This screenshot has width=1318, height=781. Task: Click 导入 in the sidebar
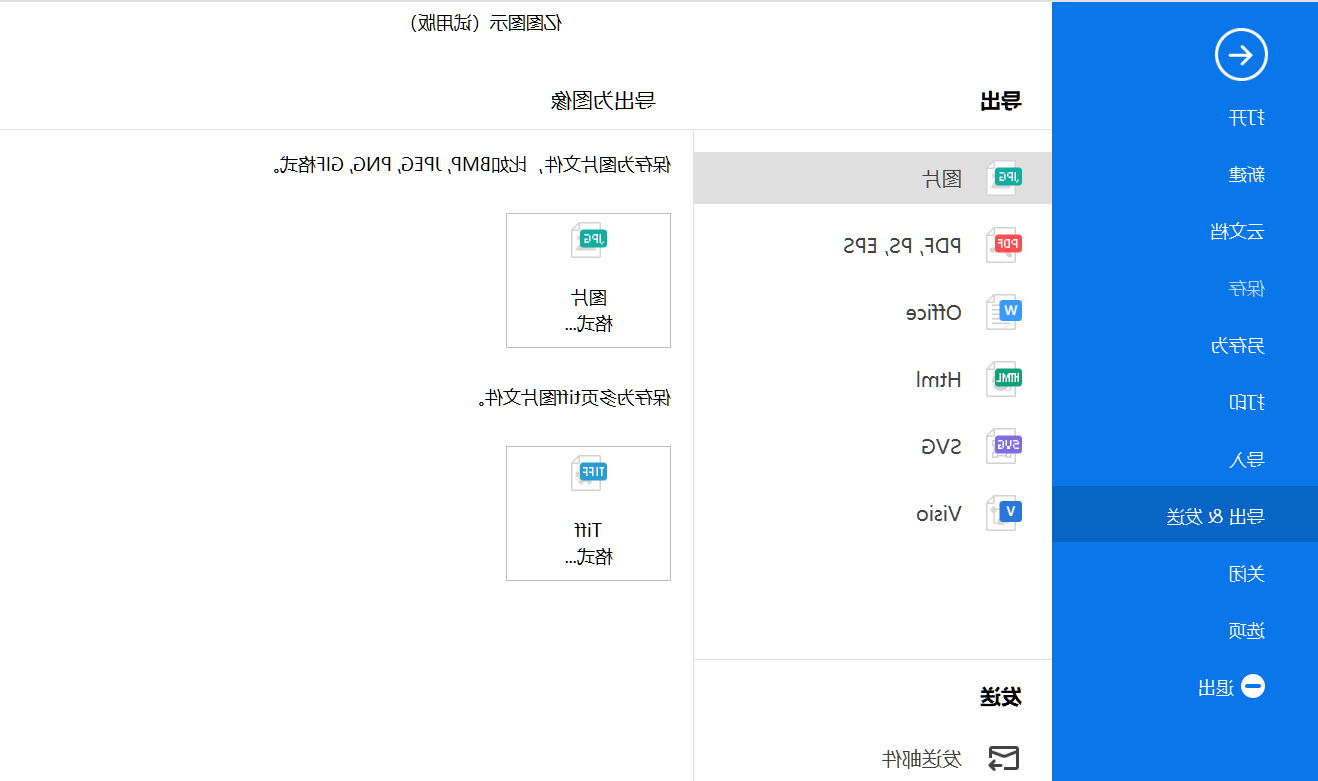(x=1246, y=460)
